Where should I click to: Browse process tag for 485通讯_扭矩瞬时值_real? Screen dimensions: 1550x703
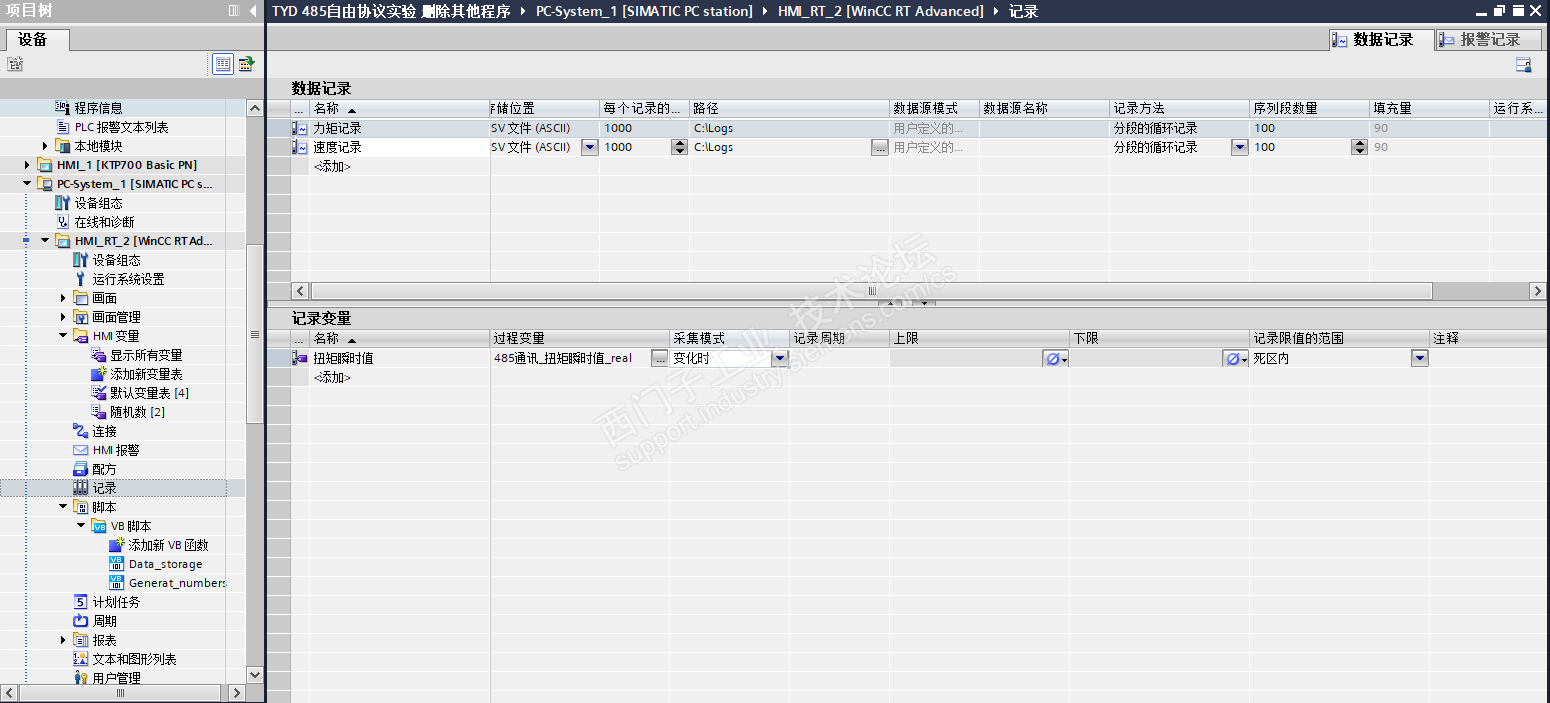tap(660, 358)
